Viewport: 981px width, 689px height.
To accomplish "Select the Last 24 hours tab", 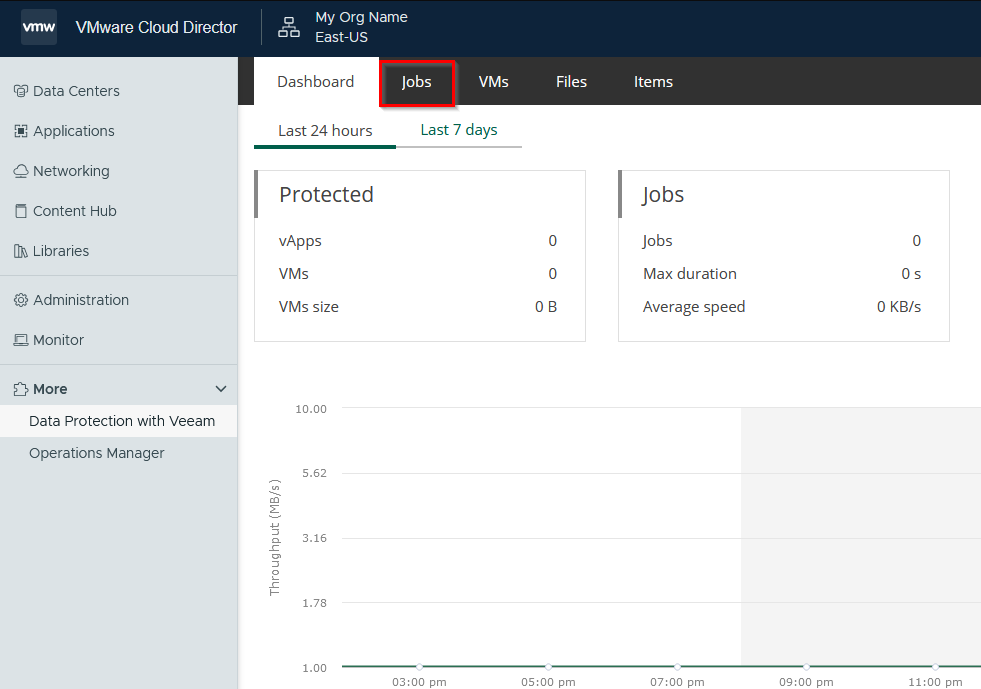I will pos(325,131).
